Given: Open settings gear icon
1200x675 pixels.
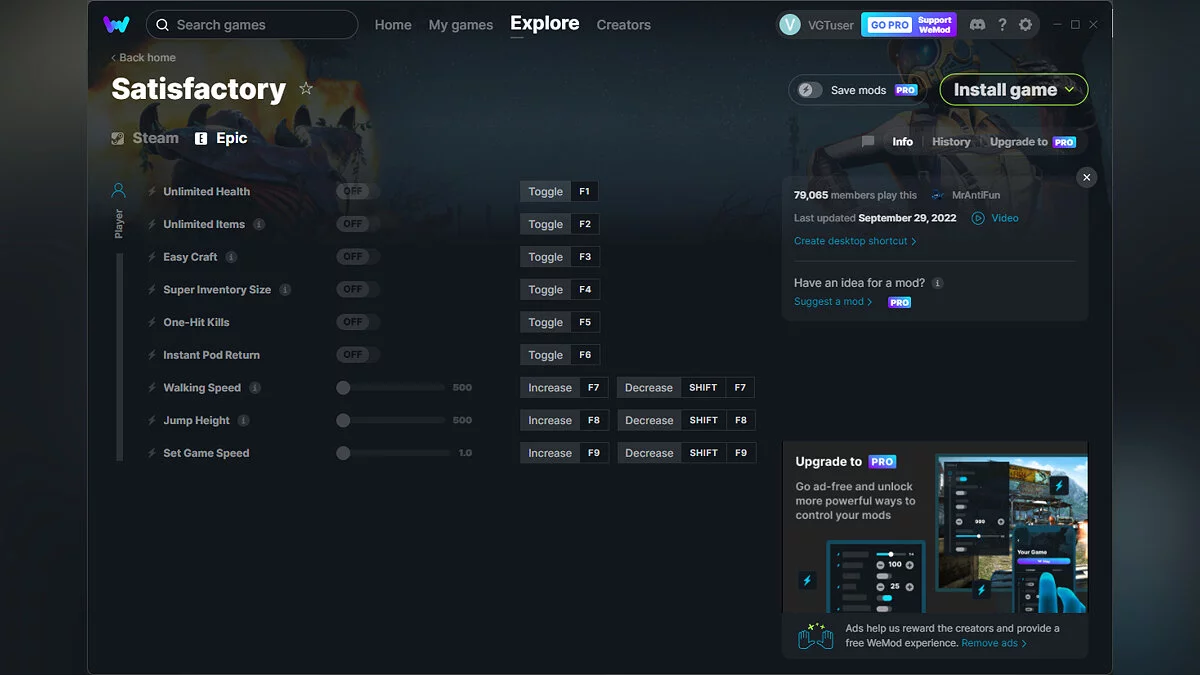Looking at the screenshot, I should pyautogui.click(x=1025, y=25).
